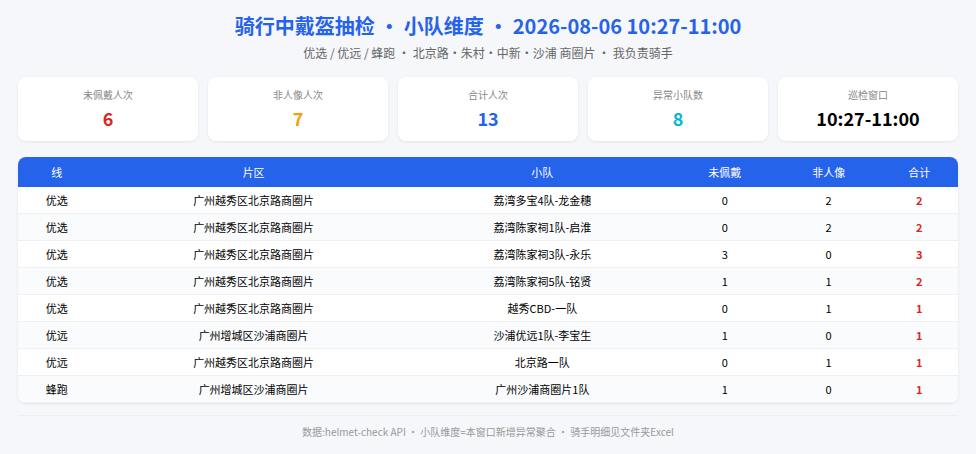Select the 合计人次 card label

click(488, 95)
